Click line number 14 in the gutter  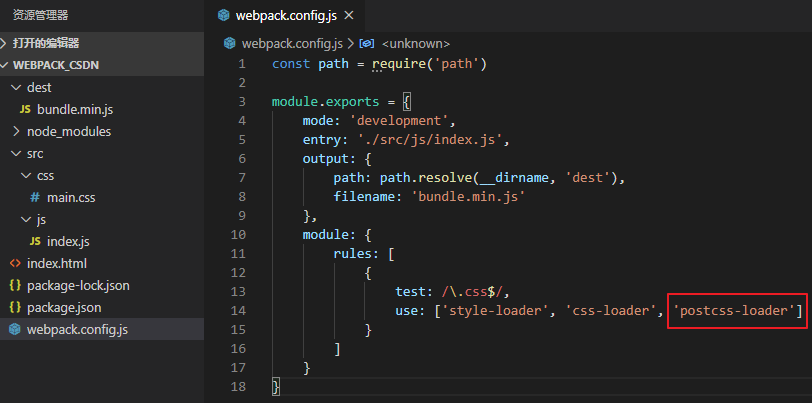239,311
